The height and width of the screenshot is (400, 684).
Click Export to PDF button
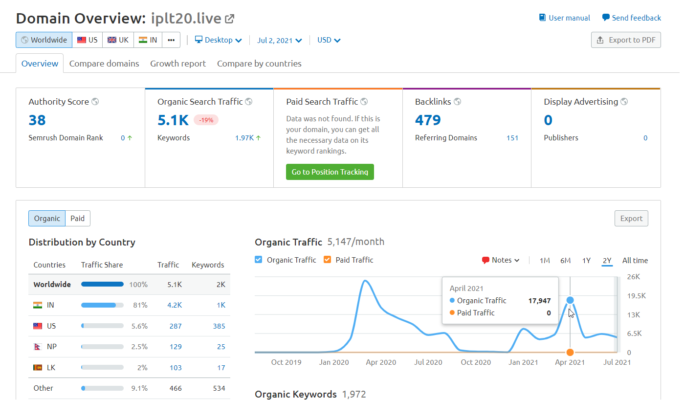click(626, 40)
